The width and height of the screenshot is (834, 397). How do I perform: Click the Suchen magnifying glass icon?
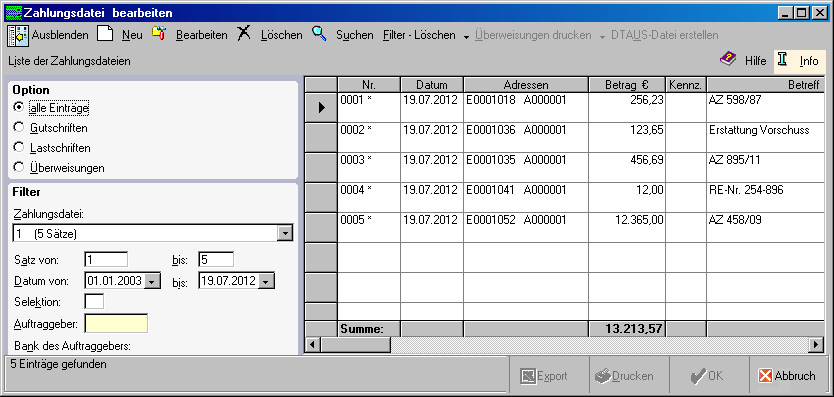[319, 34]
